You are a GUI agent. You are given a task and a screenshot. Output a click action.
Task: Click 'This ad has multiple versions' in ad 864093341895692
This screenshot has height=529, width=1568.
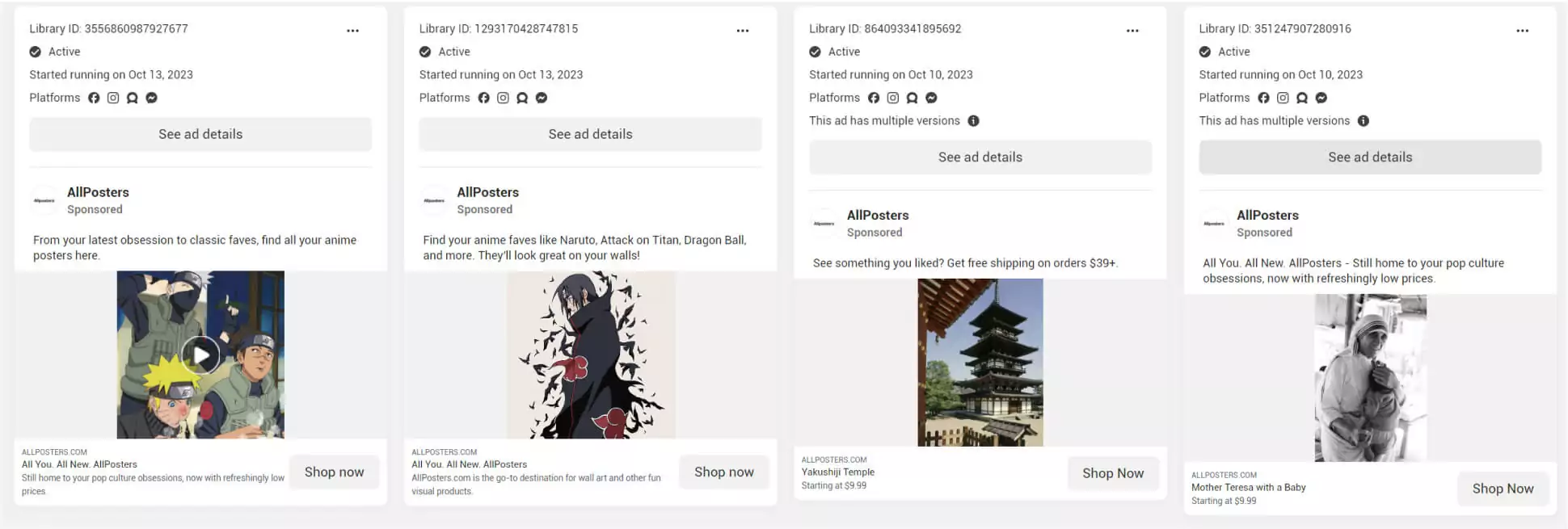point(884,121)
